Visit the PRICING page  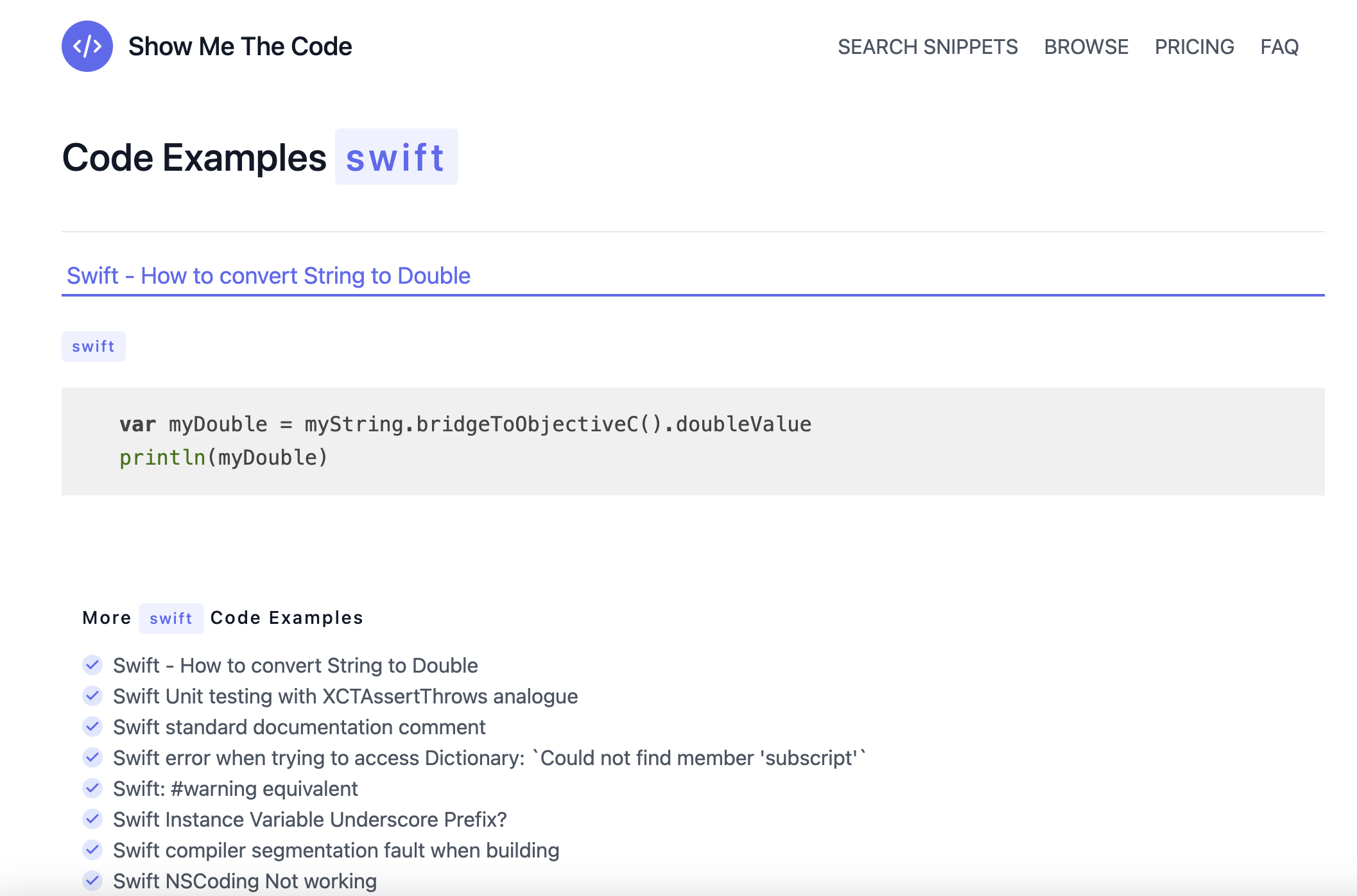(1195, 46)
